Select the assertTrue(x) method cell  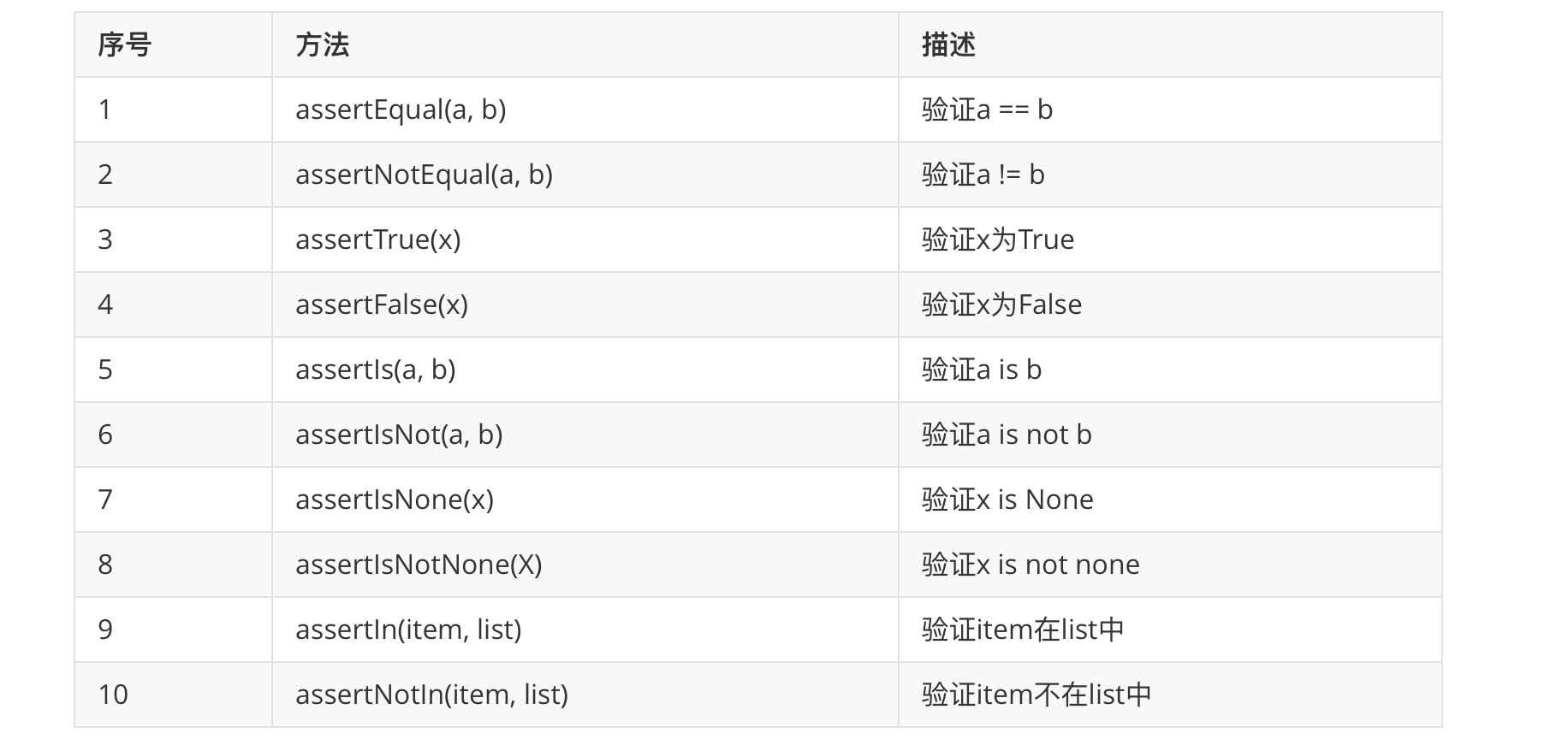[x=377, y=239]
